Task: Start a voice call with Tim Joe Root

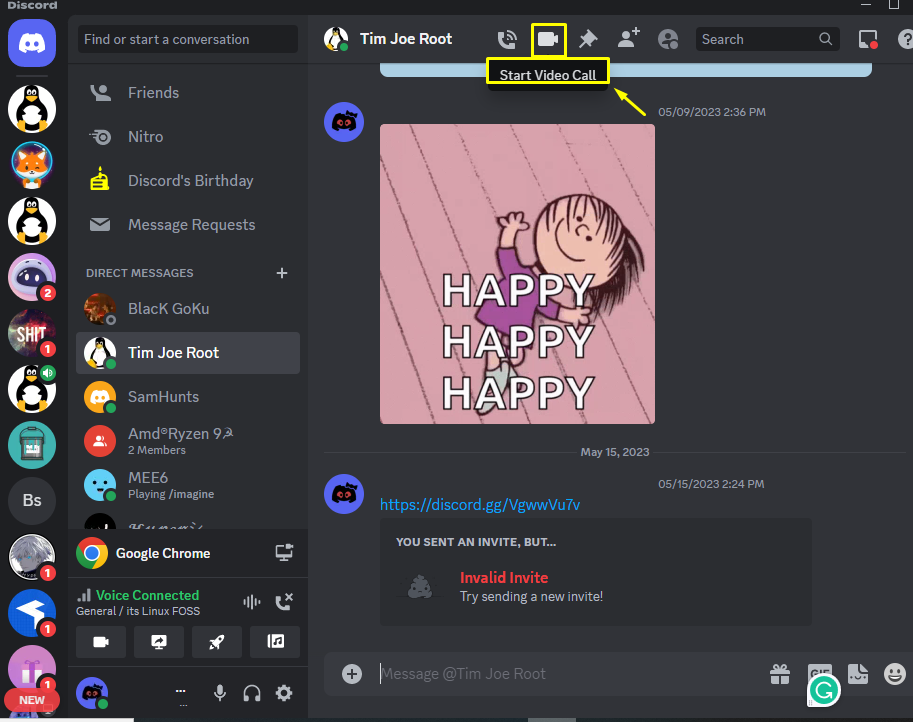Action: tap(507, 40)
